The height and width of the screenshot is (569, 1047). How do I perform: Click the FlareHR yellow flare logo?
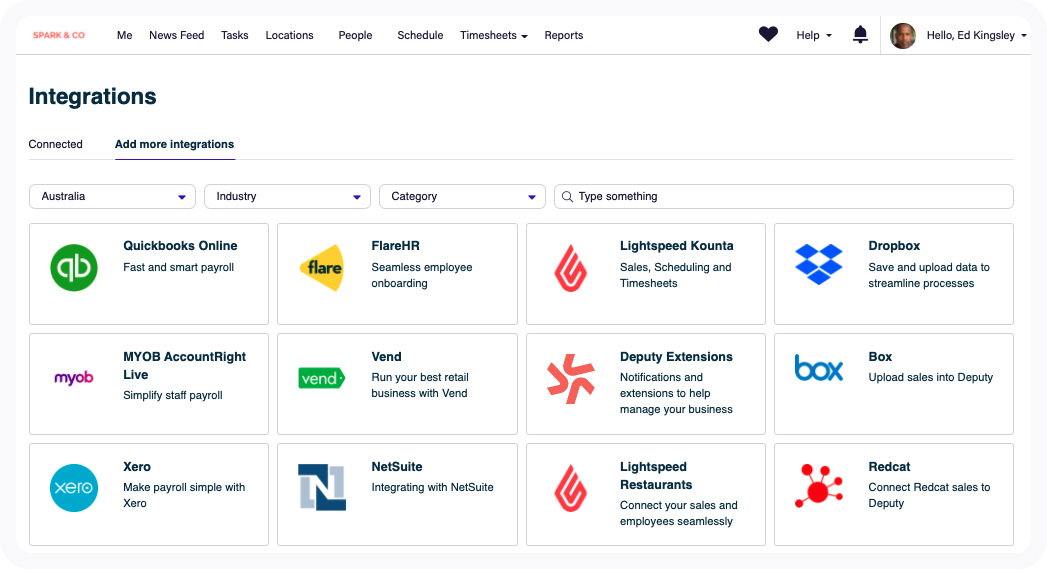(322, 268)
